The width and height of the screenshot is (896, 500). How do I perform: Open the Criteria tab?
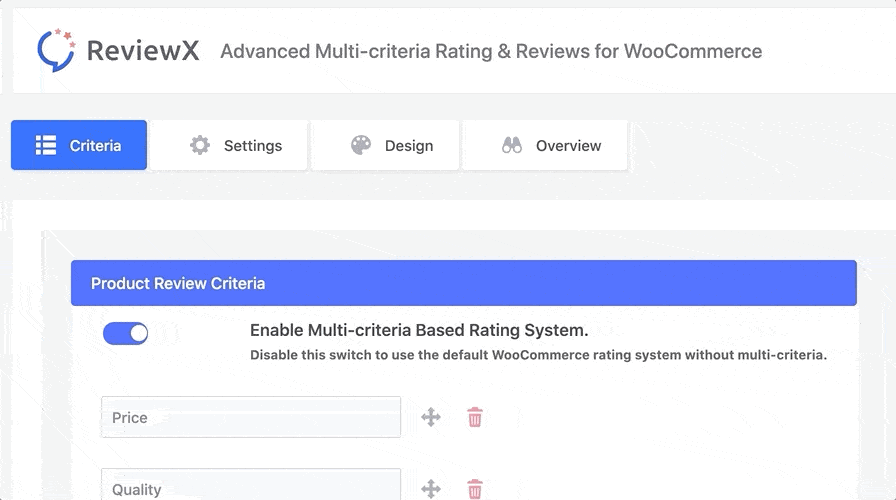click(79, 145)
